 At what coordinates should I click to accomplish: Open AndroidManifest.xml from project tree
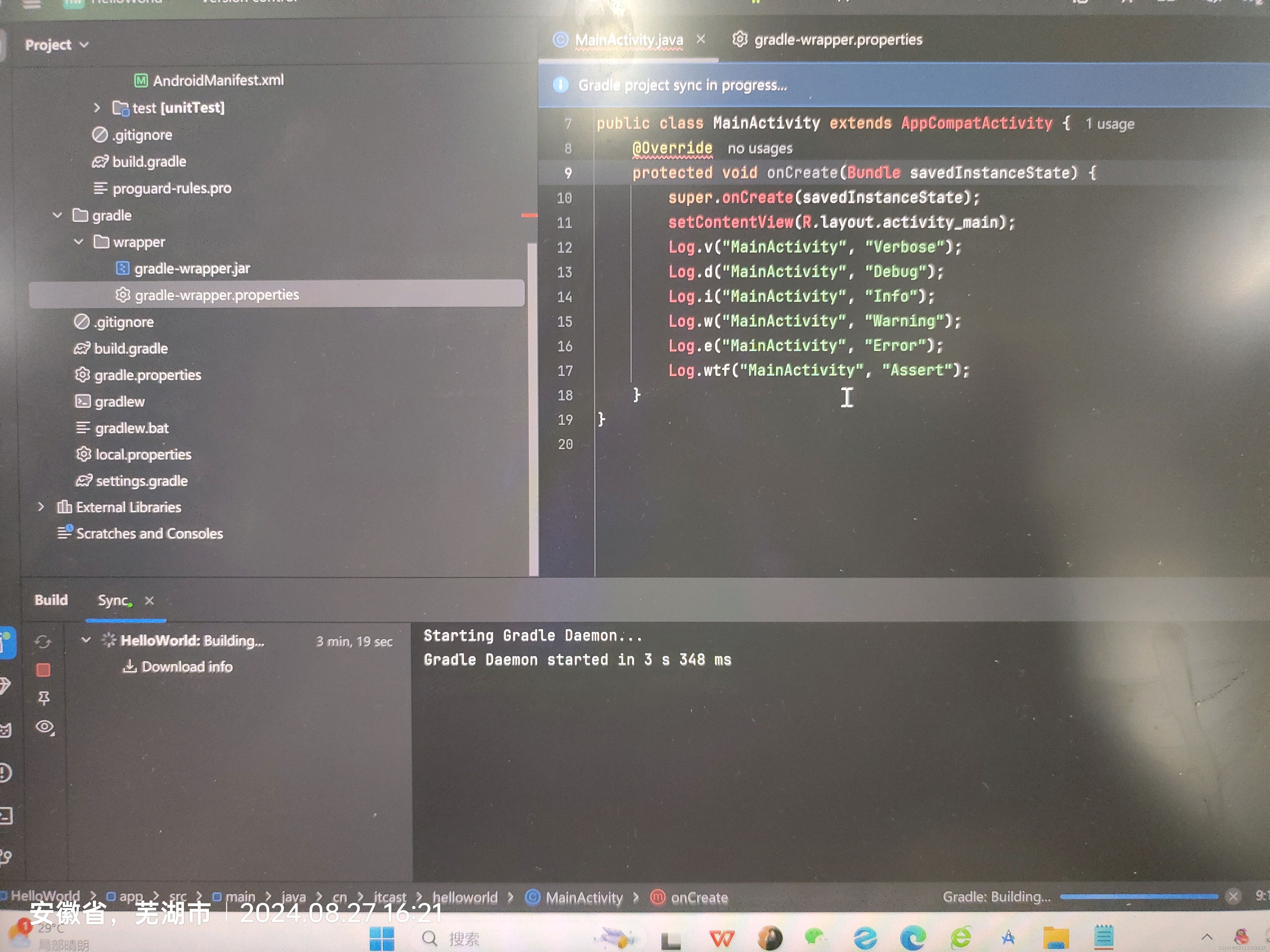tap(218, 80)
